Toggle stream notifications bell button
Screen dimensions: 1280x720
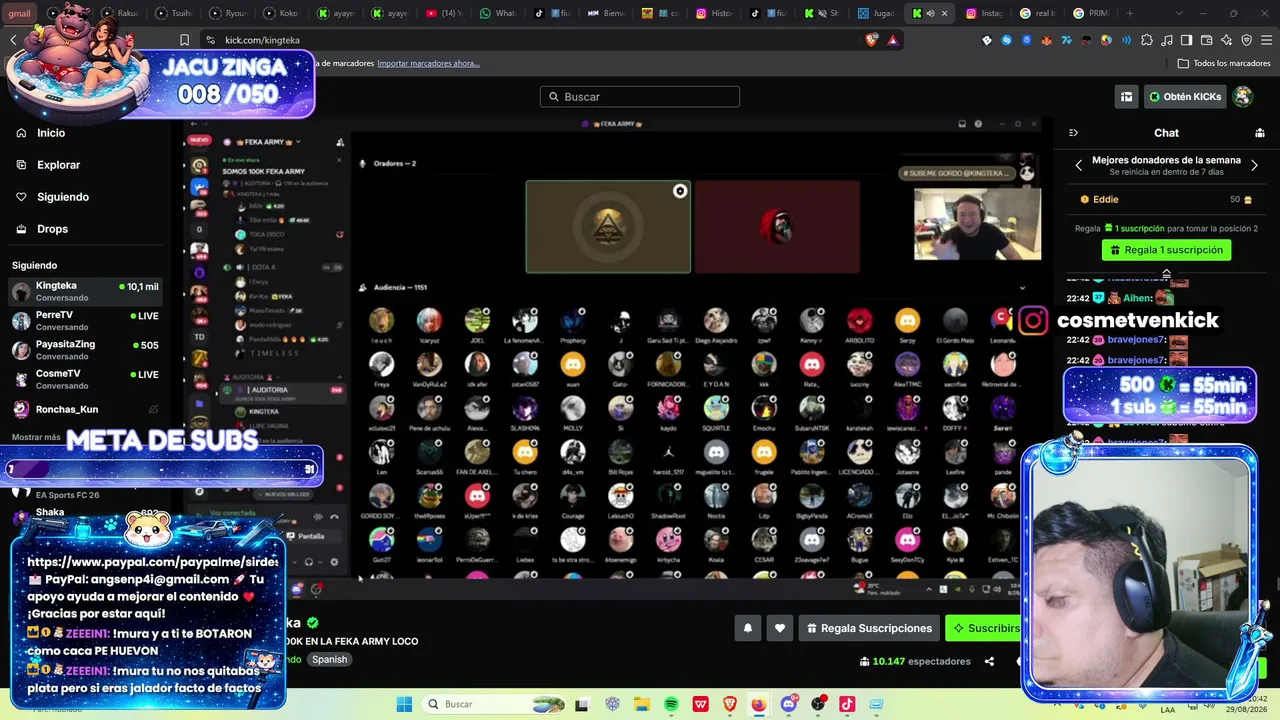coord(748,628)
